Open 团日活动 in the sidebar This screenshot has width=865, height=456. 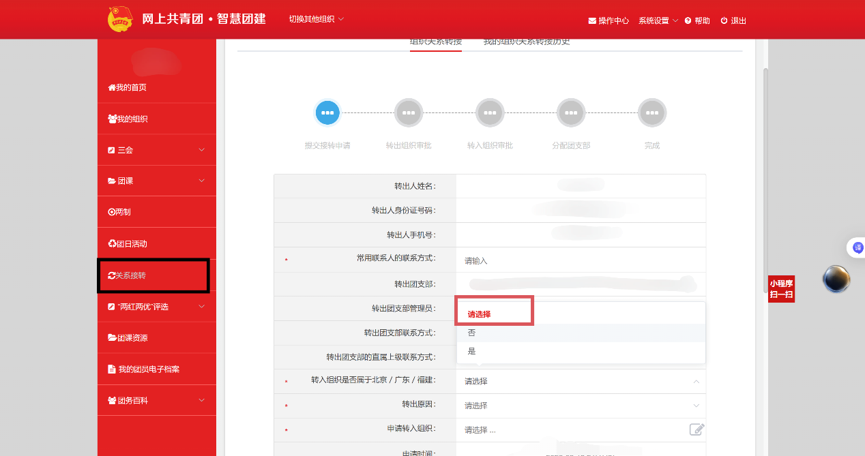click(127, 244)
